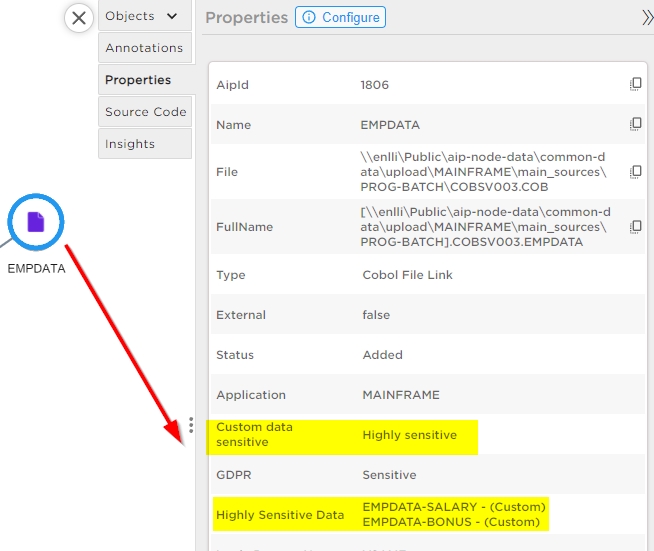Click the Configure button
The image size is (654, 551).
click(x=340, y=17)
